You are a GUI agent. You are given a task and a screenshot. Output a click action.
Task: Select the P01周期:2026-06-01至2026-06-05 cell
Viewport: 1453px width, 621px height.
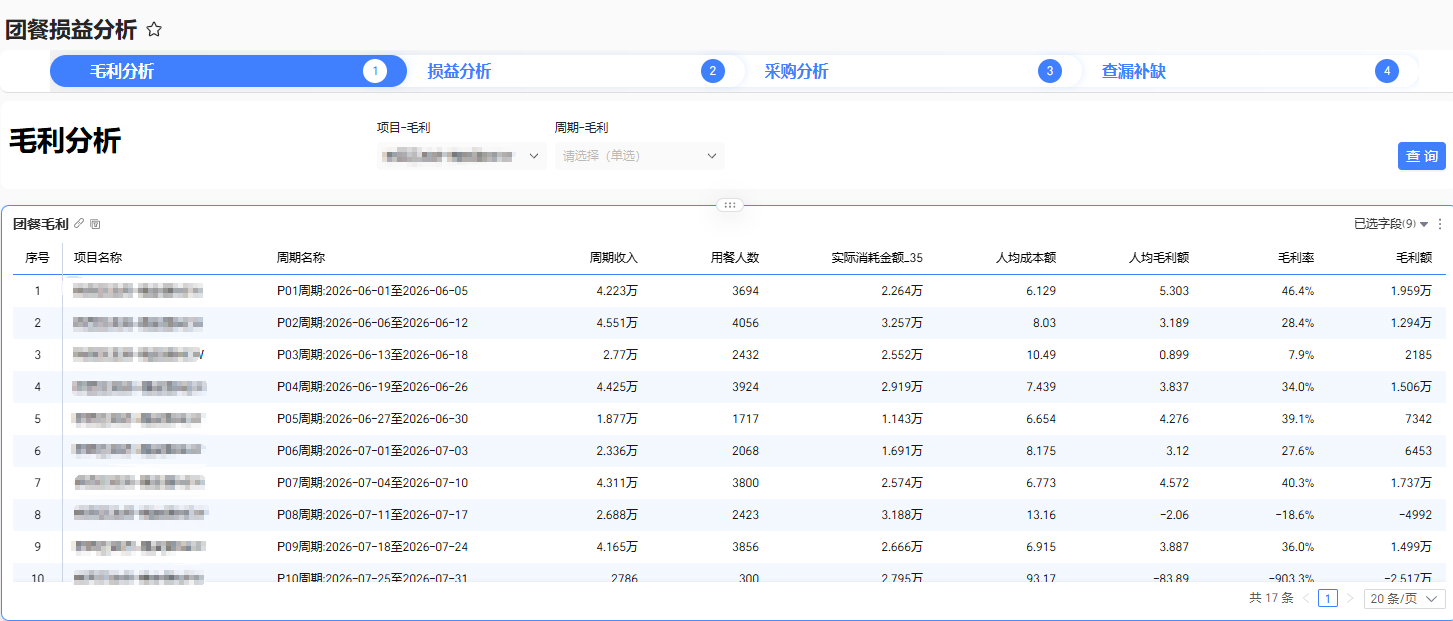pos(372,291)
